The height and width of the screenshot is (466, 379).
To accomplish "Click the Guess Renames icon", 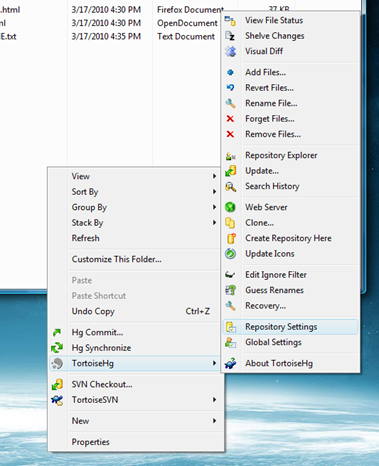I will [230, 290].
